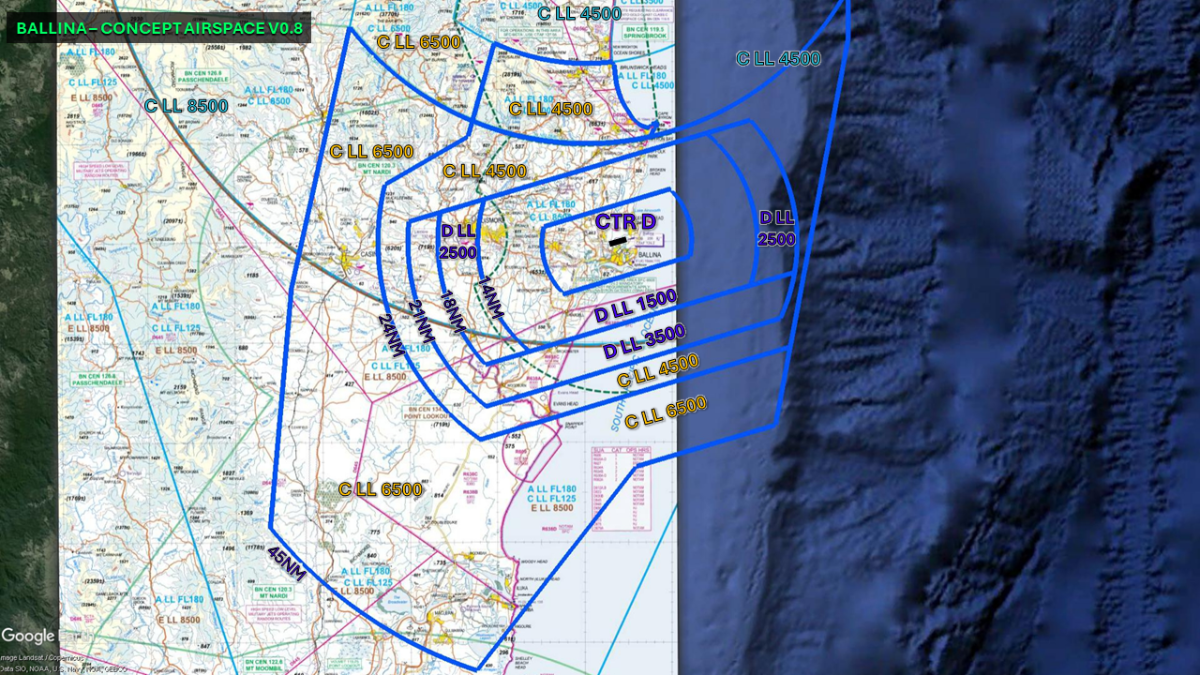The height and width of the screenshot is (675, 1200).
Task: Click the C LL 6500 label above 45NM
Action: [x=380, y=489]
